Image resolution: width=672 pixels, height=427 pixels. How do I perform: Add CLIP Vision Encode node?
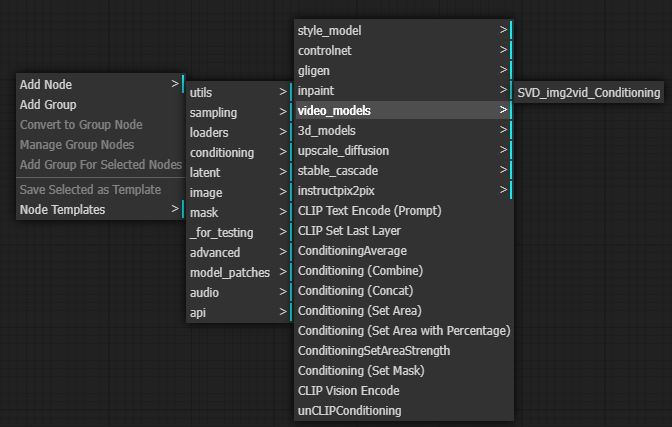click(x=404, y=391)
